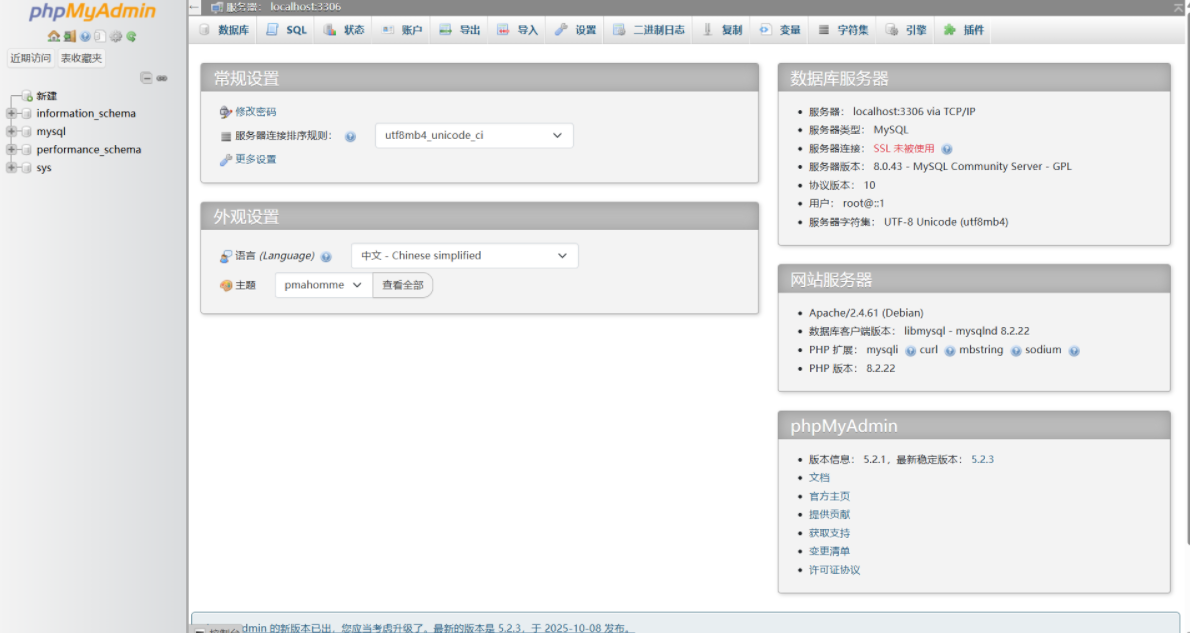Open the 二进制日志 tab
This screenshot has width=1190, height=633.
(649, 30)
